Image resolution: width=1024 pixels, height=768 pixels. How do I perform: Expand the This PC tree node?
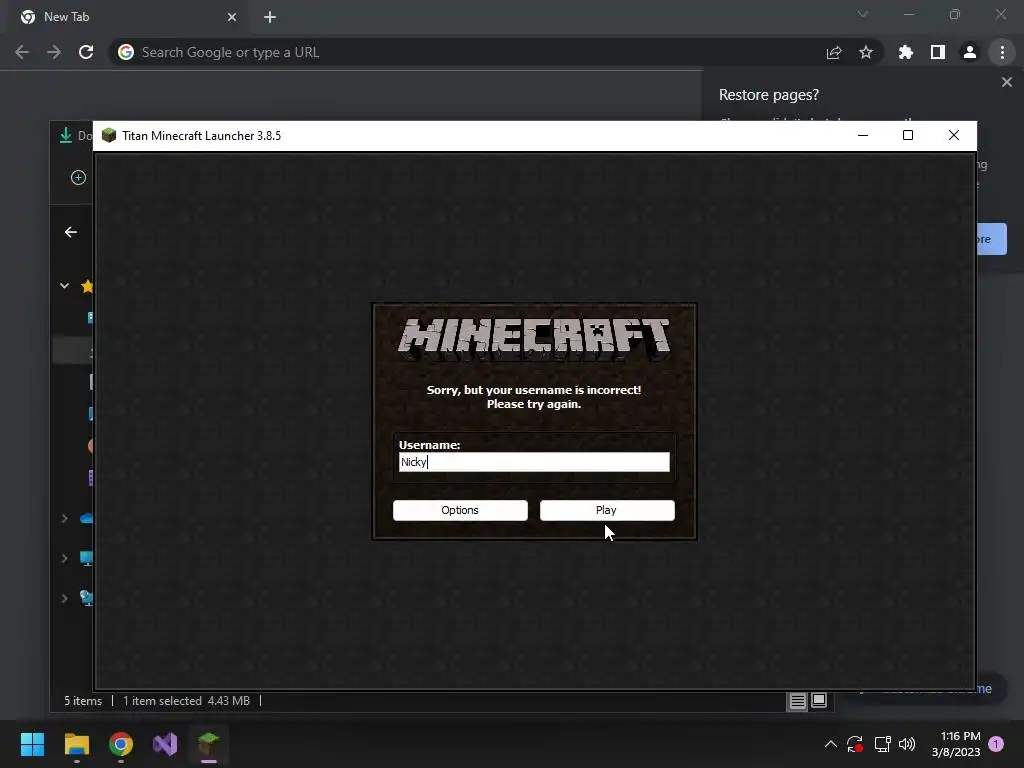tap(65, 558)
